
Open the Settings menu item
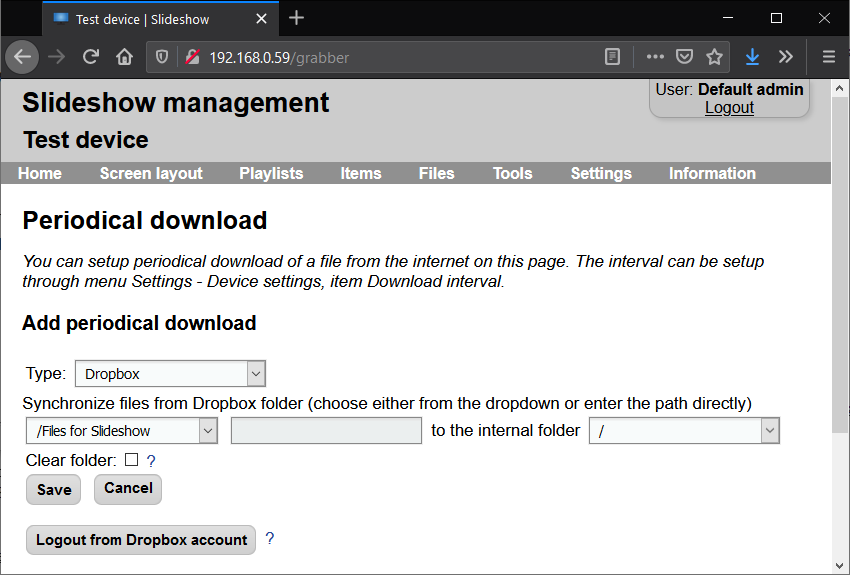point(601,173)
